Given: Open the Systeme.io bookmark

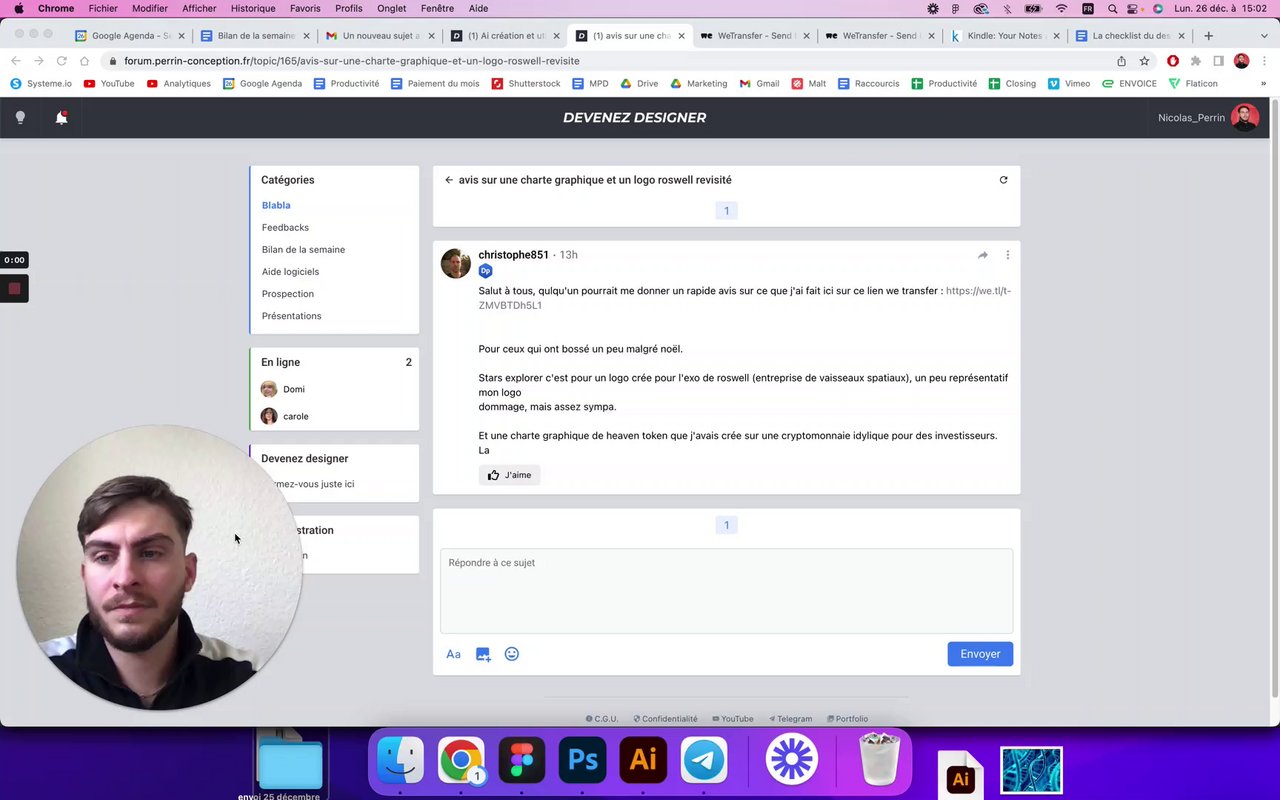Looking at the screenshot, I should (40, 84).
